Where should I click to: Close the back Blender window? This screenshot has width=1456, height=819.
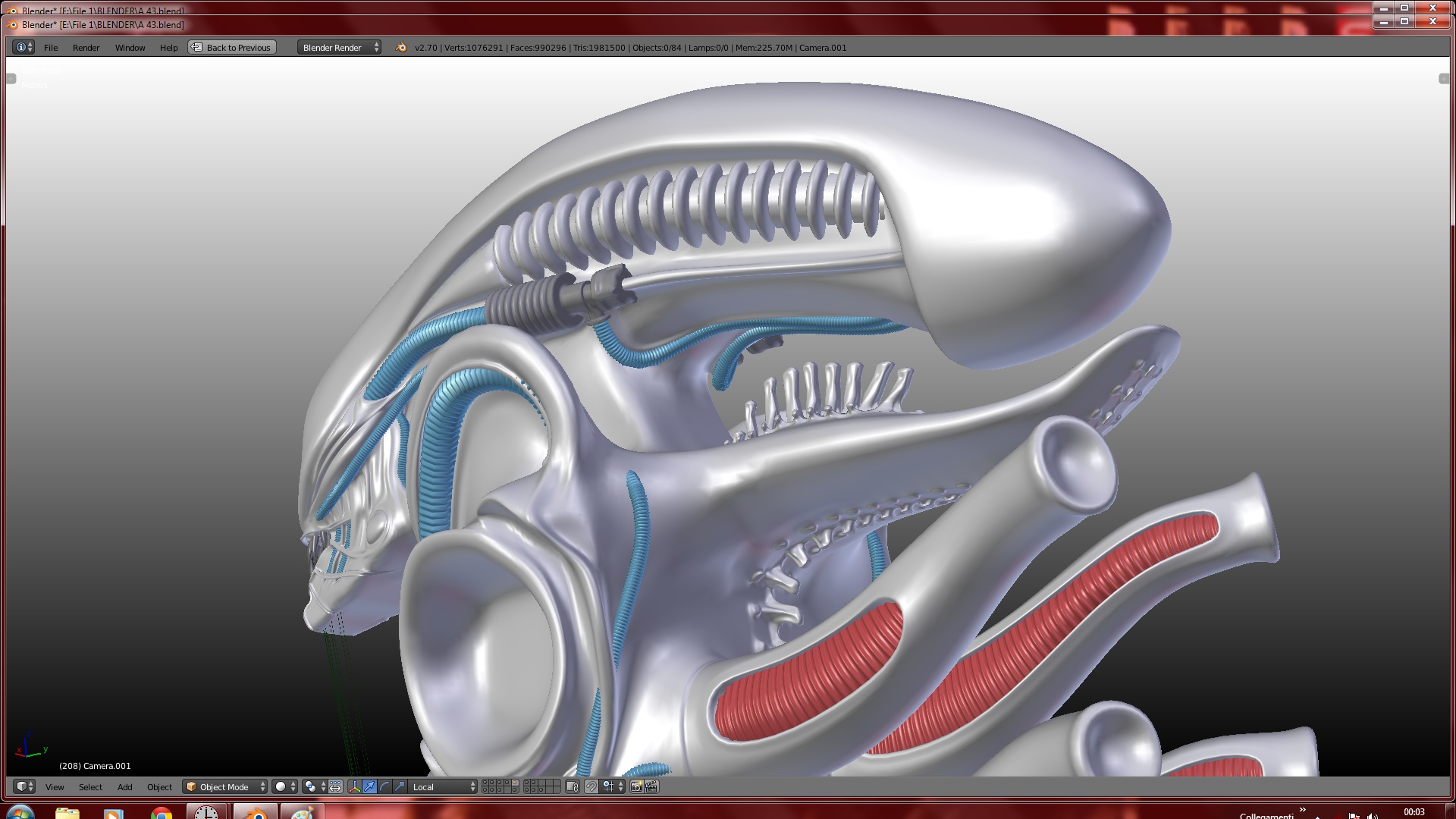1432,7
